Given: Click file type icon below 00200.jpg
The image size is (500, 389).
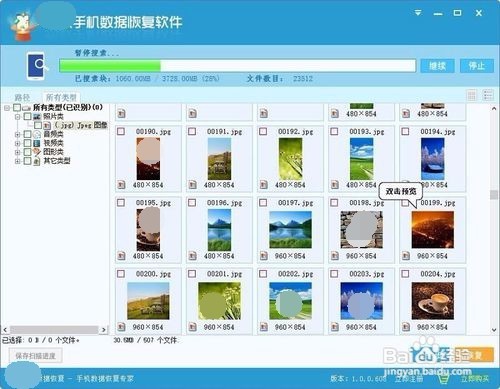Looking at the screenshot, I should click(x=122, y=327).
